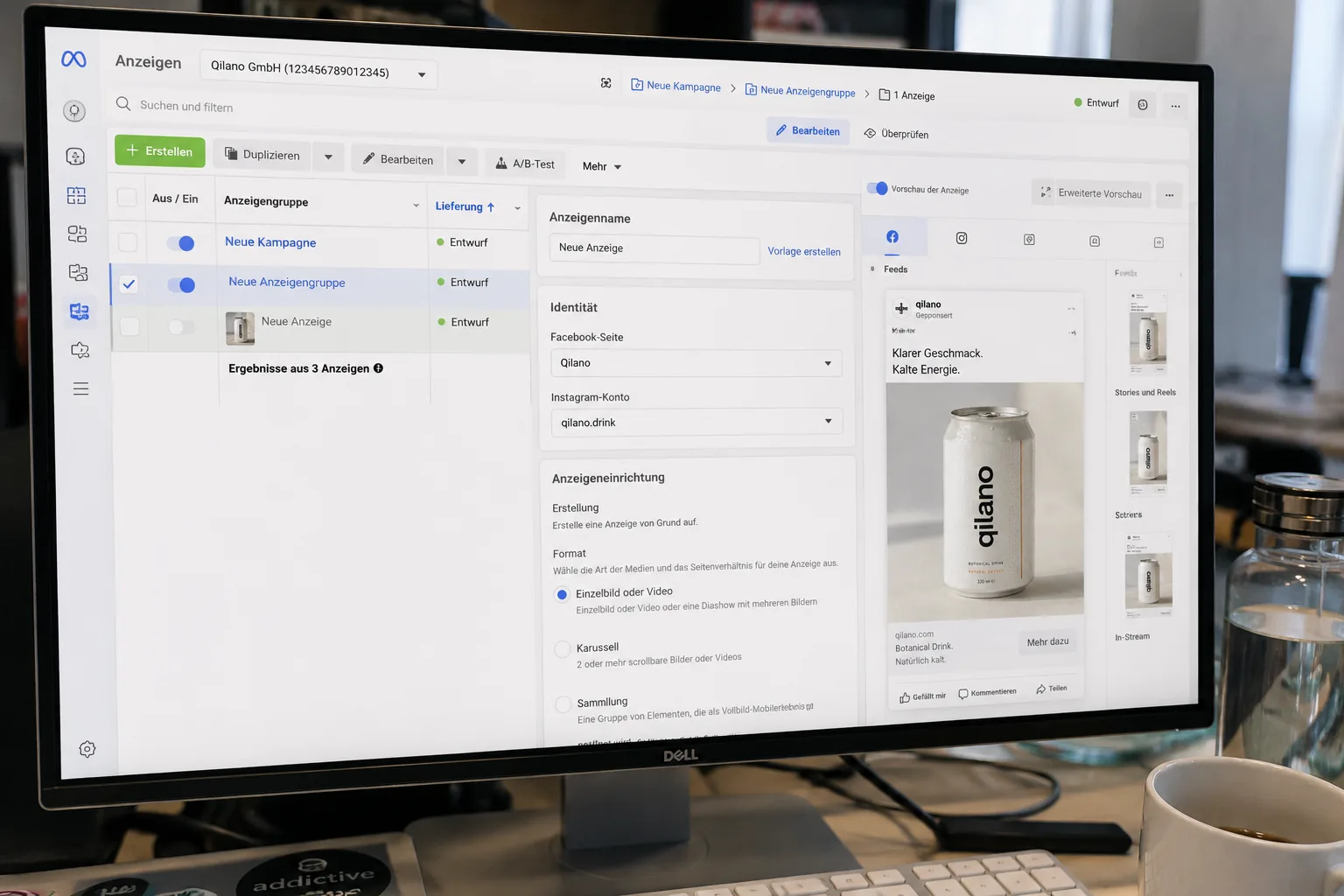The width and height of the screenshot is (1344, 896).
Task: Select the last placement tab icon
Action: coord(1158,242)
